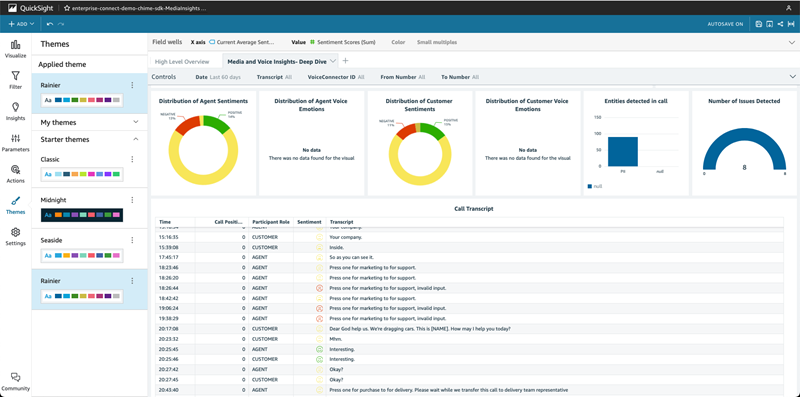800x397 pixels.
Task: Click the save icon beside Autosave
Action: coord(759,24)
